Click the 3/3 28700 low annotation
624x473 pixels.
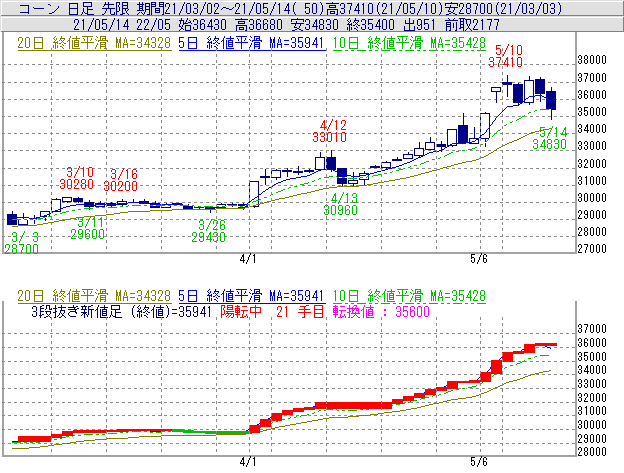(22, 243)
